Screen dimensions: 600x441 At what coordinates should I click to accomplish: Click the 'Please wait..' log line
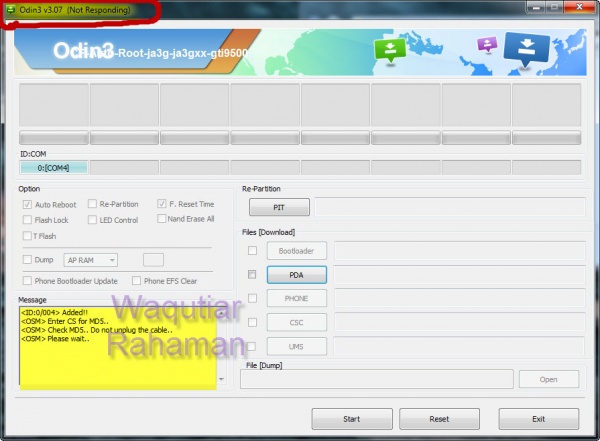(55, 339)
